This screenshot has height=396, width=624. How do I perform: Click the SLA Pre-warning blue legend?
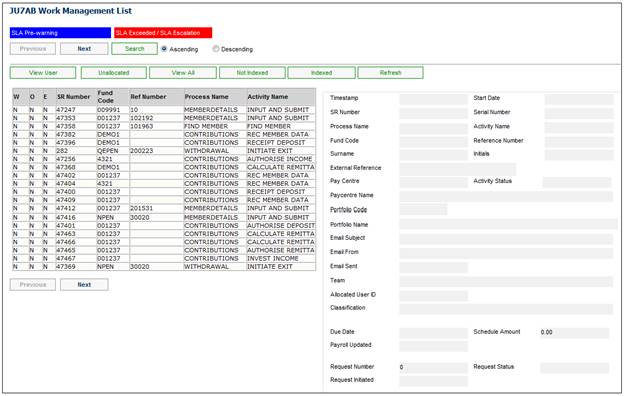coord(60,33)
